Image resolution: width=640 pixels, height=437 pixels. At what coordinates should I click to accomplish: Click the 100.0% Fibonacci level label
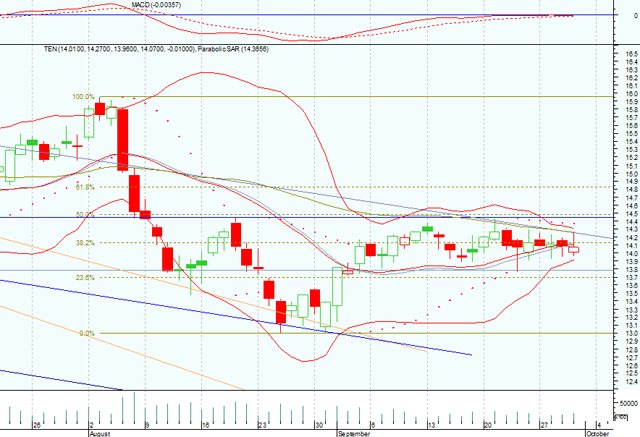click(83, 97)
